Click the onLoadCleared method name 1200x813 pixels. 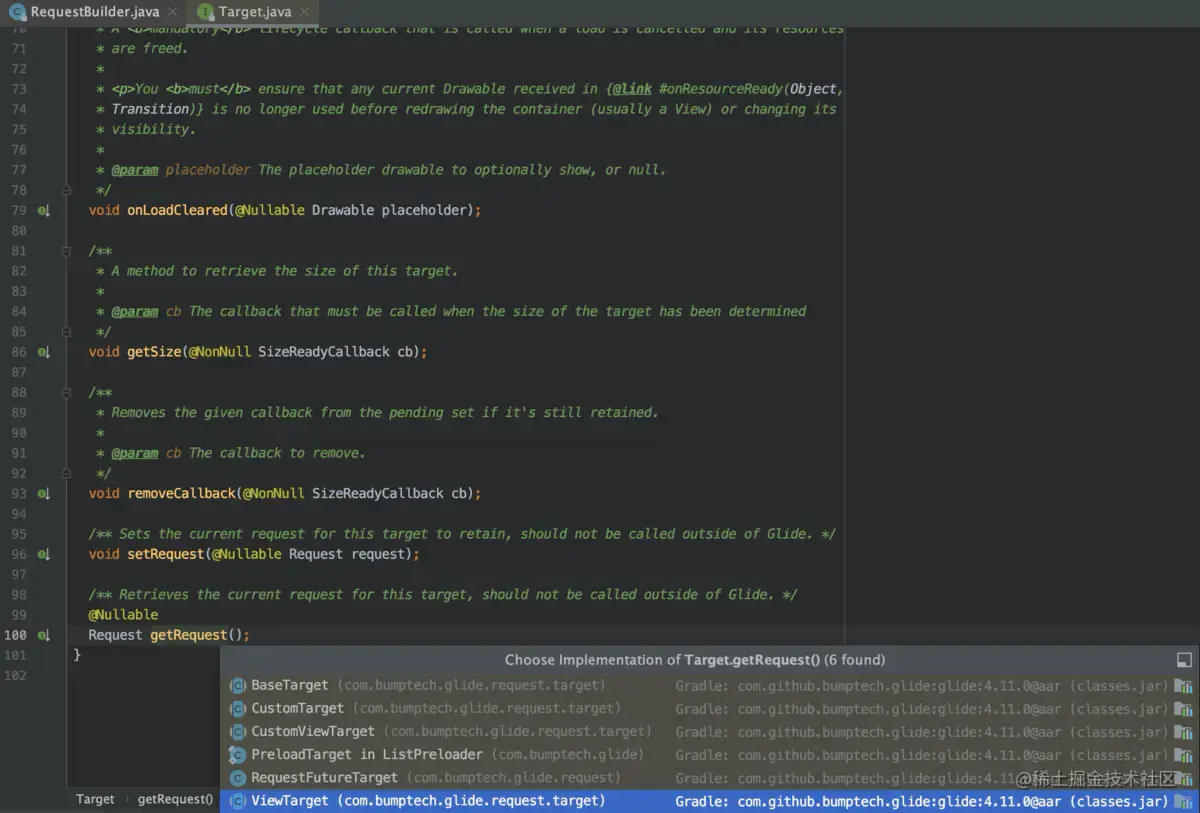click(x=177, y=211)
